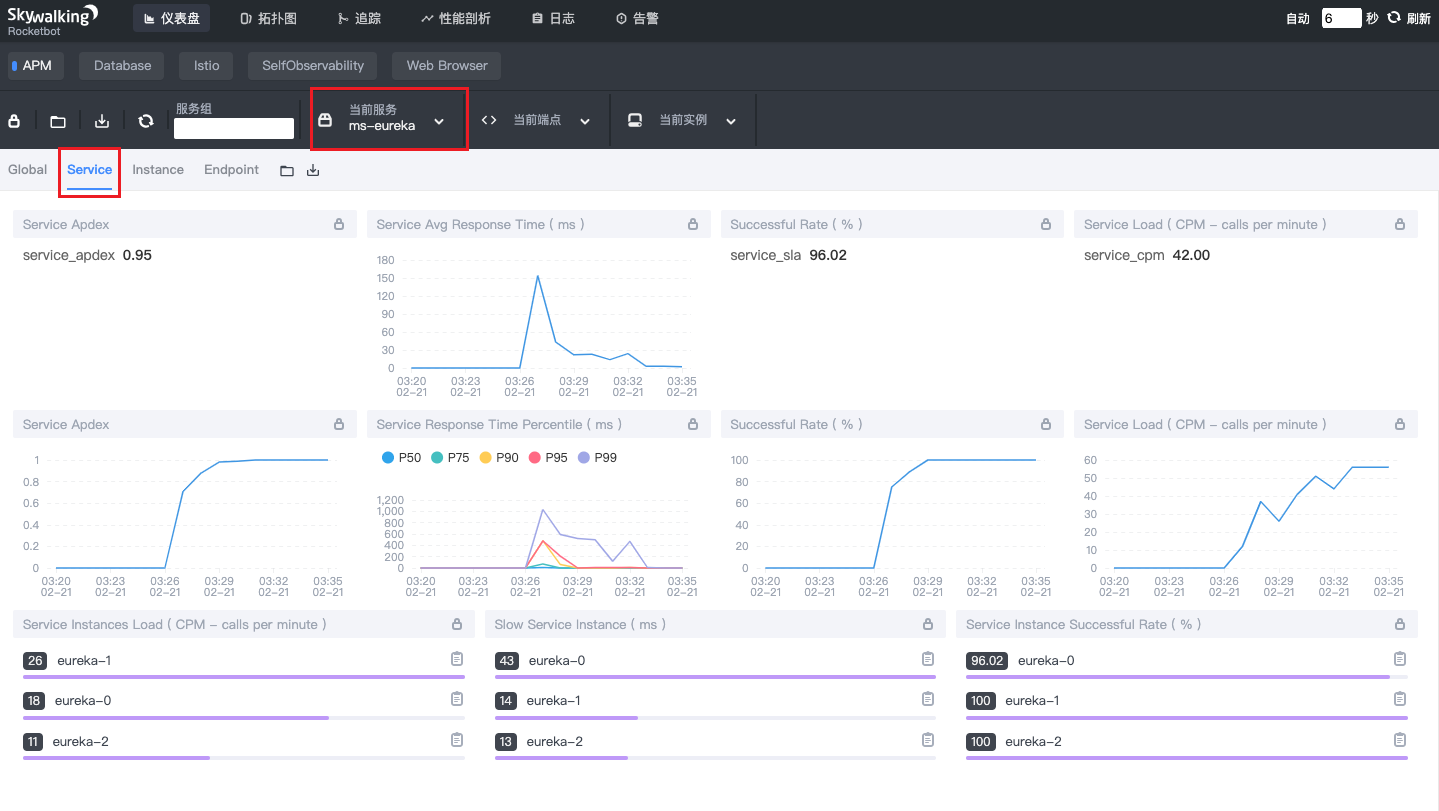Click the circular reload icon left of 服务组
The width and height of the screenshot is (1439, 811).
coord(146,121)
